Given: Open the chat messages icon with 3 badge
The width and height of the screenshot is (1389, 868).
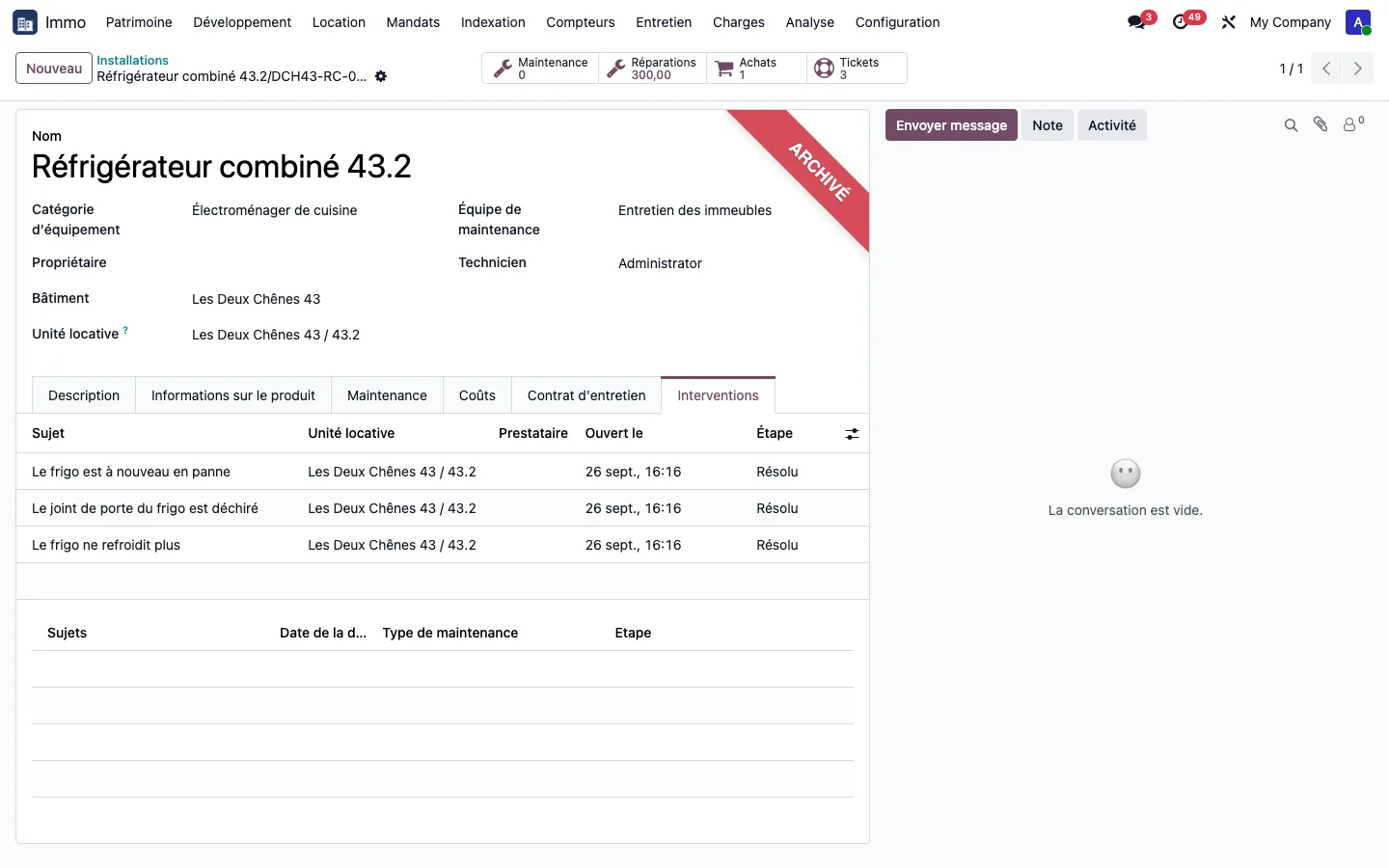Looking at the screenshot, I should (1137, 21).
